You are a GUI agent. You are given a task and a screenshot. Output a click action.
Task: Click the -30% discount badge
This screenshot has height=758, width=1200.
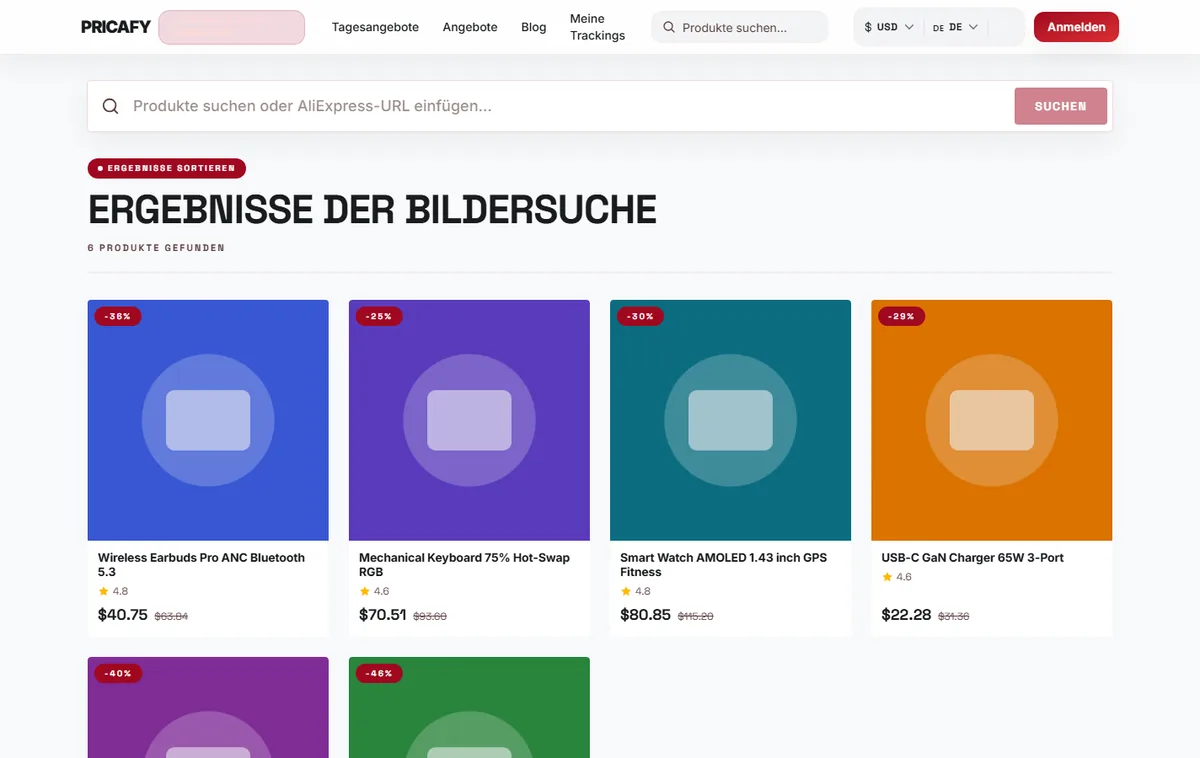pos(641,316)
